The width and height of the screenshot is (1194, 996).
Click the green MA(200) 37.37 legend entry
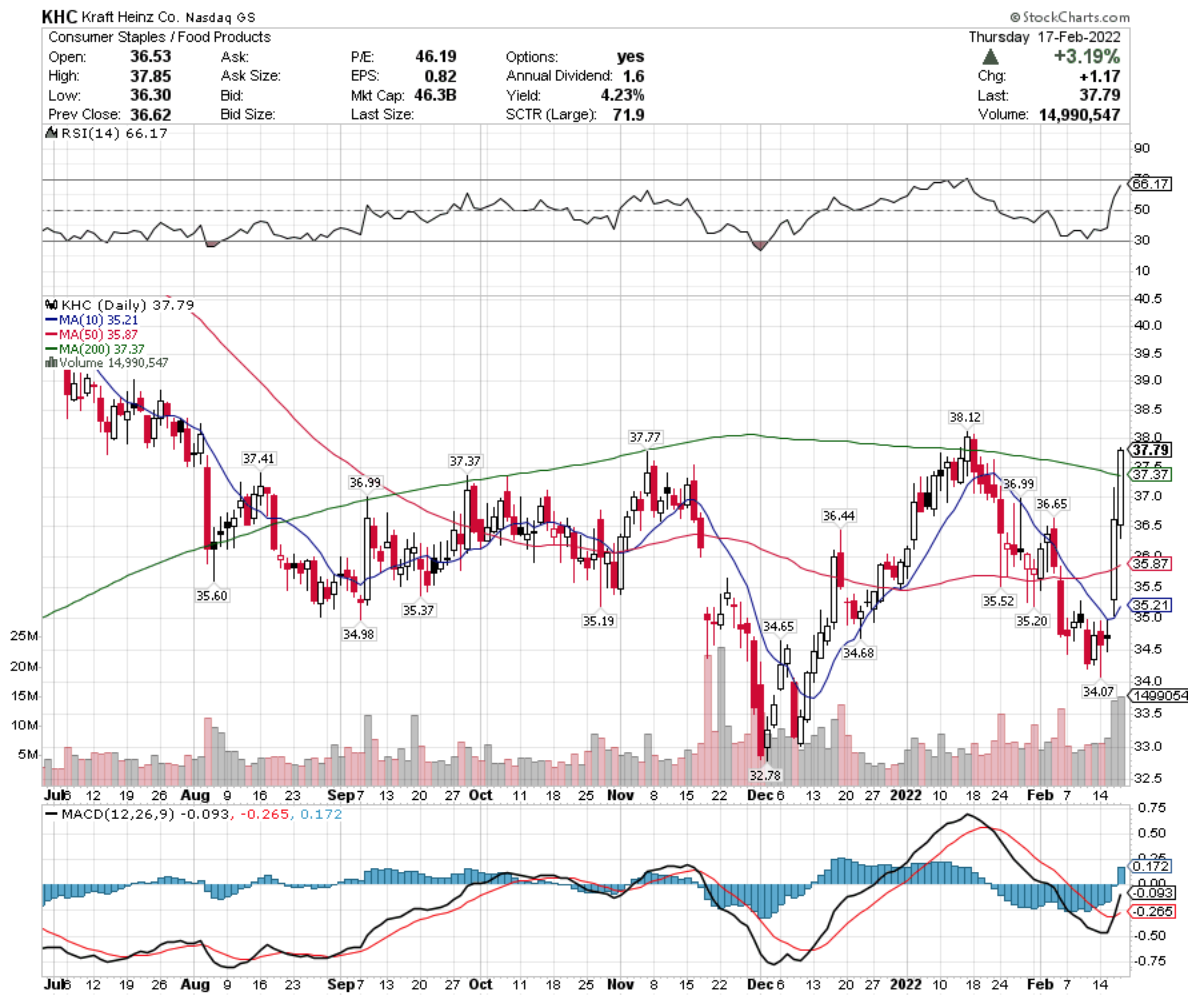(x=94, y=349)
